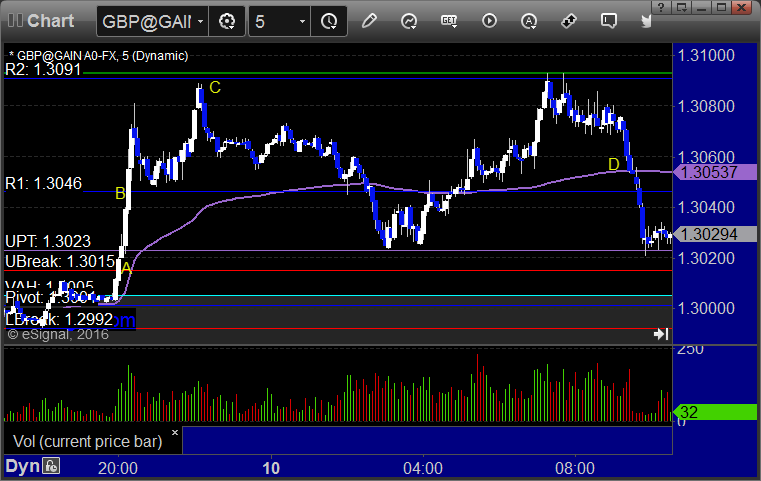Viewport: 761px width, 481px height.
Task: Click the 1.30000 price axis label
Action: pyautogui.click(x=706, y=308)
